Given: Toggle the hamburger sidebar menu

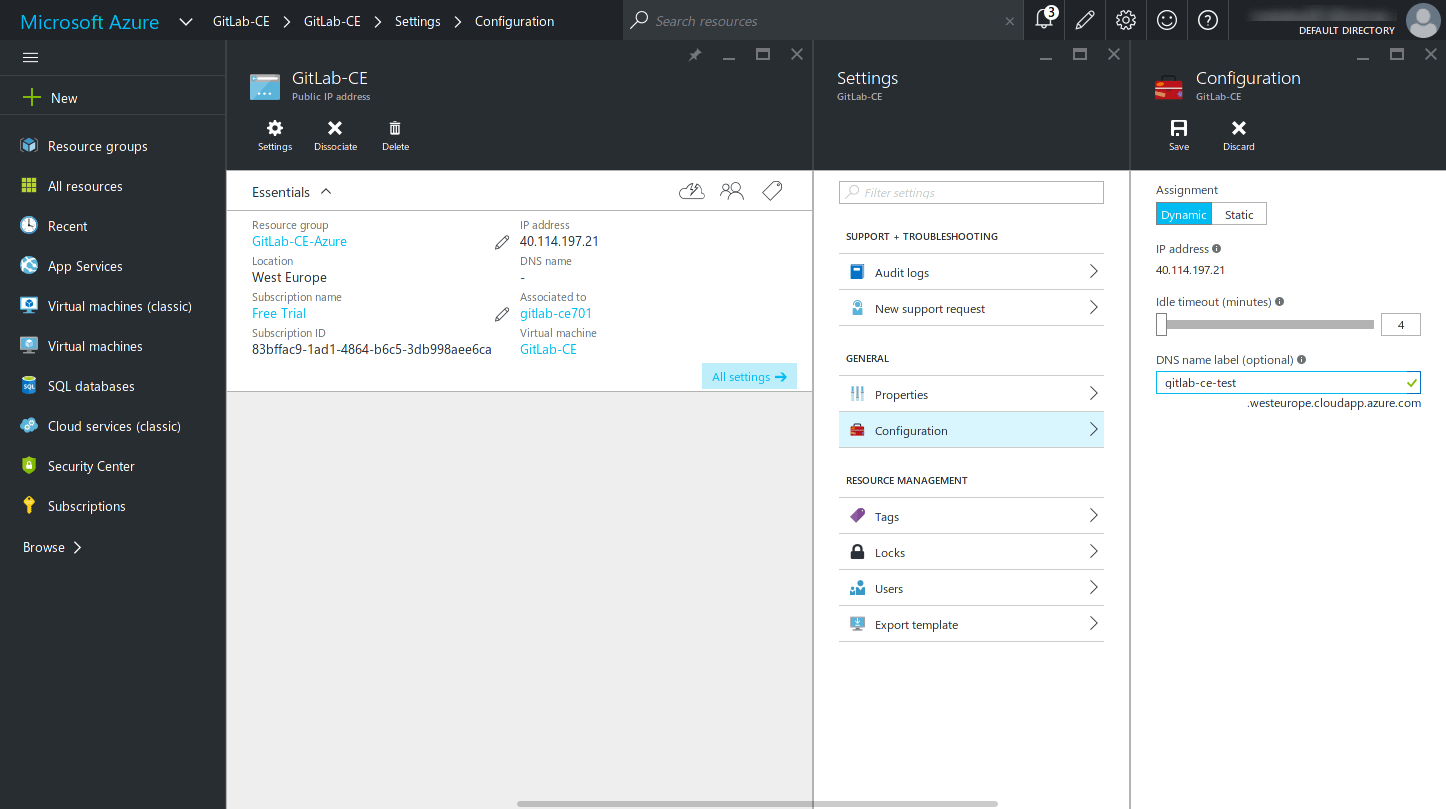Looking at the screenshot, I should tap(30, 58).
